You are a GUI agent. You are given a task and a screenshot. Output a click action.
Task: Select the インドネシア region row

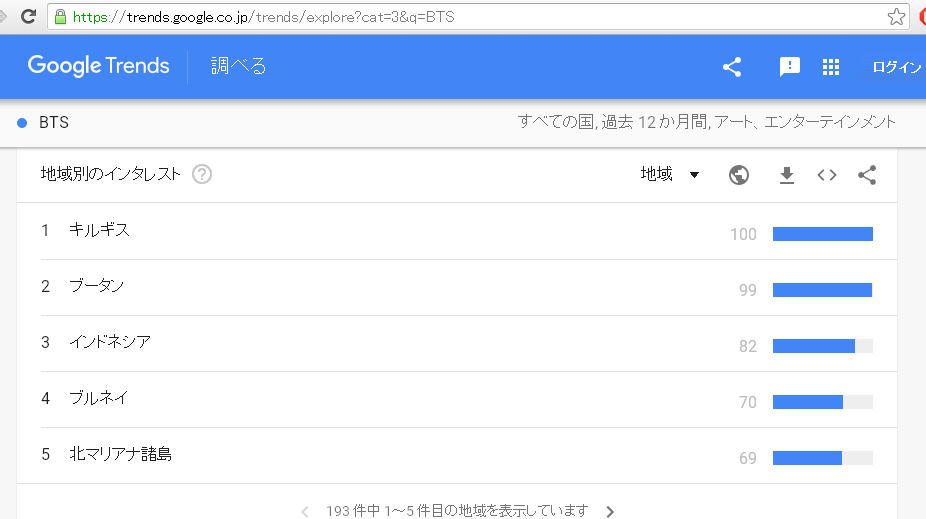tap(110, 343)
